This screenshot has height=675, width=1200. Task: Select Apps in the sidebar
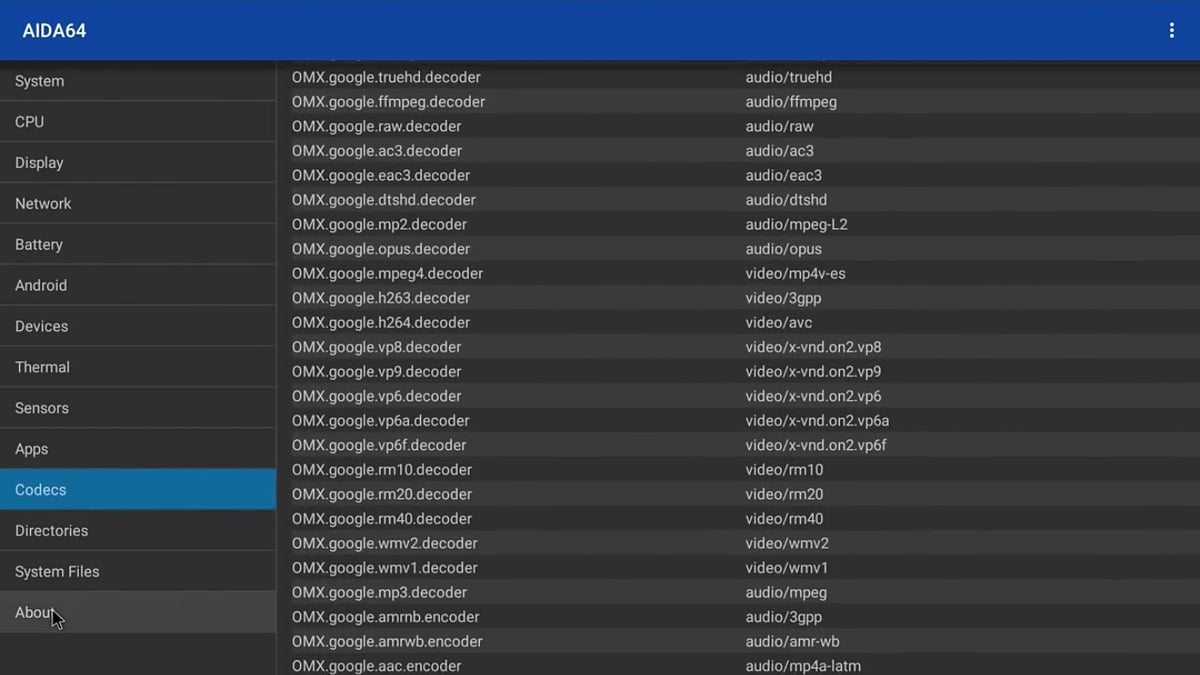pos(138,450)
